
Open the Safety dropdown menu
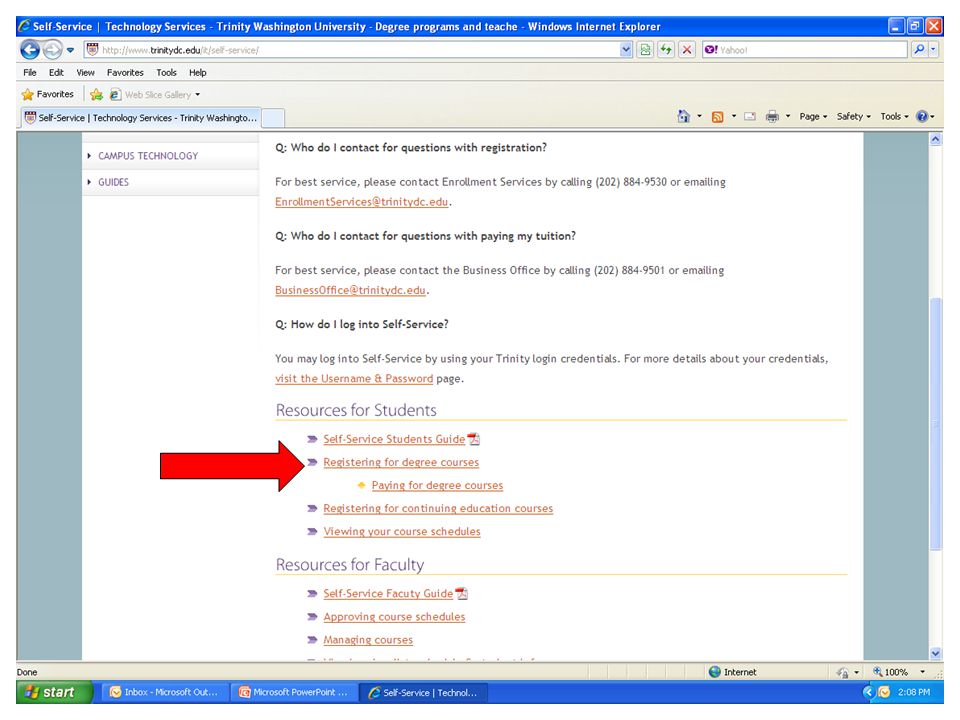(853, 116)
